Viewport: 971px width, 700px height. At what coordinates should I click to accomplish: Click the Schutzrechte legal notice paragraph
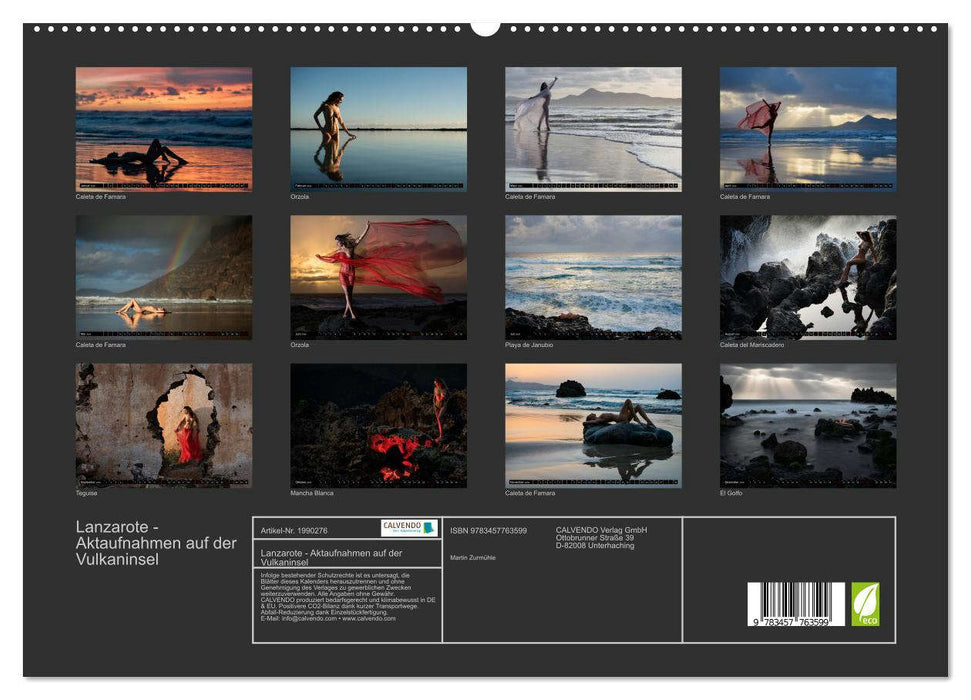pyautogui.click(x=335, y=595)
